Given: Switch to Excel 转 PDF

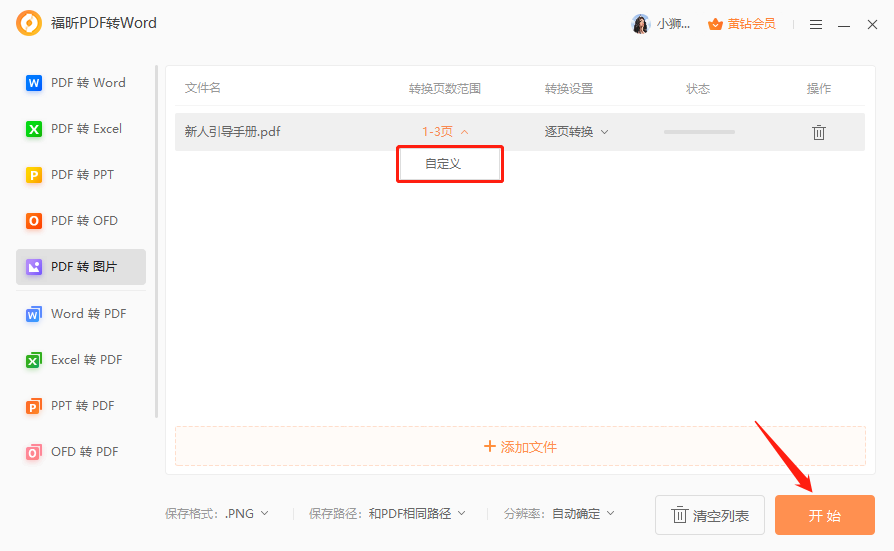Looking at the screenshot, I should 81,360.
